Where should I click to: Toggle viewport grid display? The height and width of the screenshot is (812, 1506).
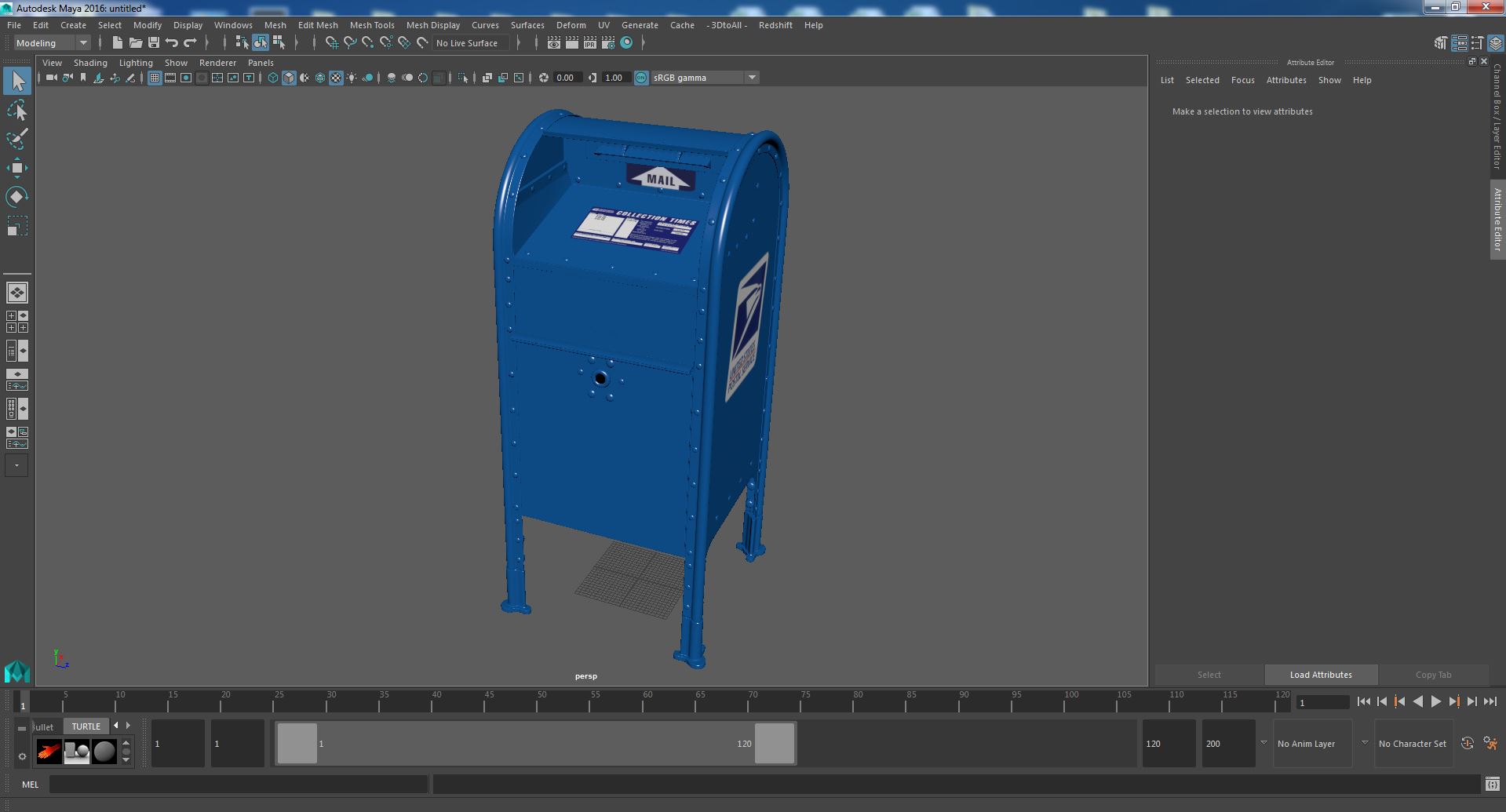coord(155,78)
